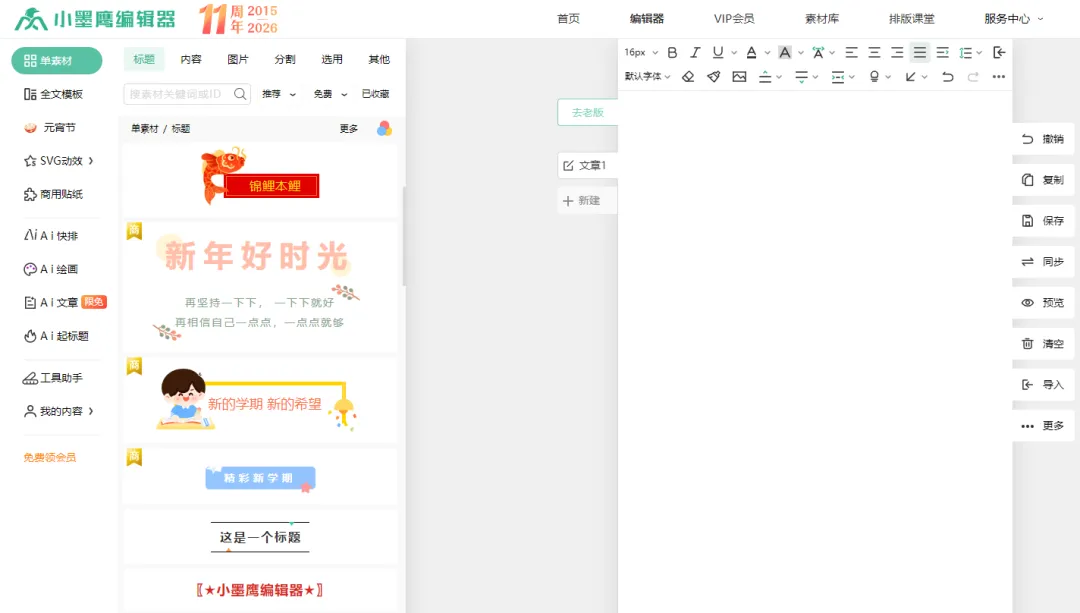Switch to 分割 material tab
The image size is (1080, 613).
pos(284,59)
